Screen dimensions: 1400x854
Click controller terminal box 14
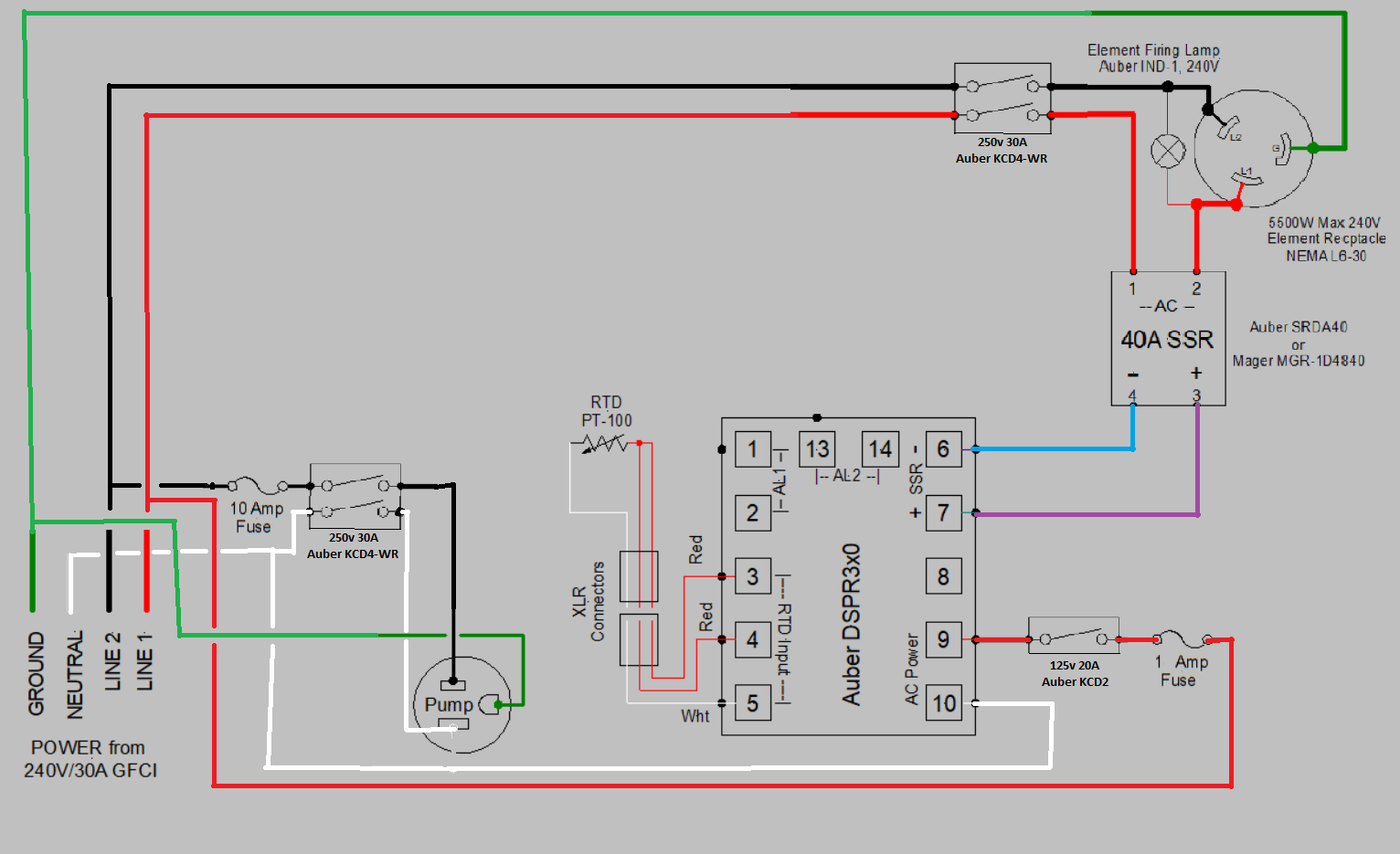(x=881, y=449)
